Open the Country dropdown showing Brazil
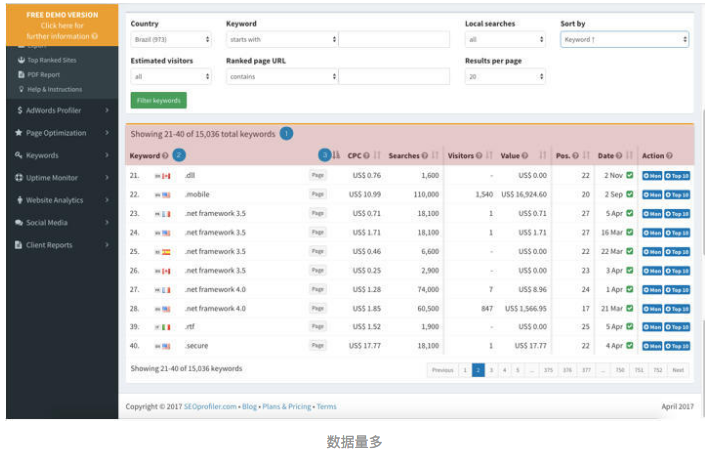The width and height of the screenshot is (714, 458). [171, 40]
